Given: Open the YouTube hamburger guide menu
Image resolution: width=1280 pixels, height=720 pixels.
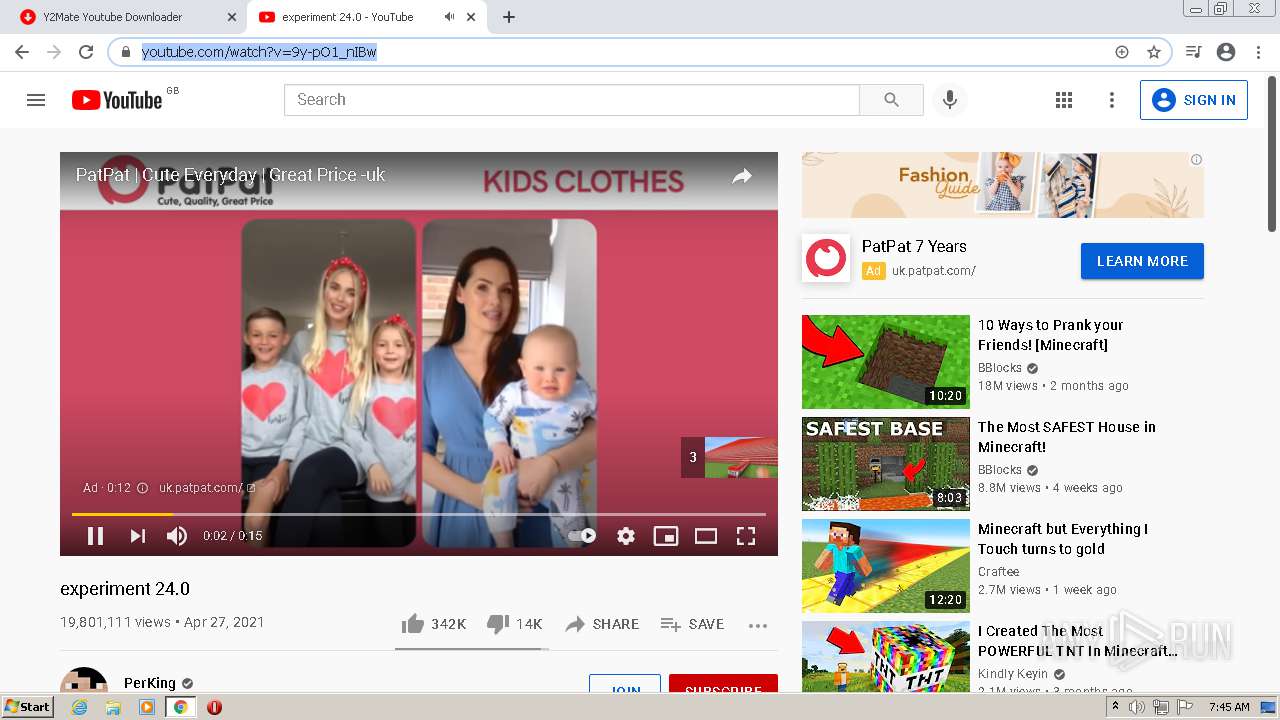Looking at the screenshot, I should [36, 100].
